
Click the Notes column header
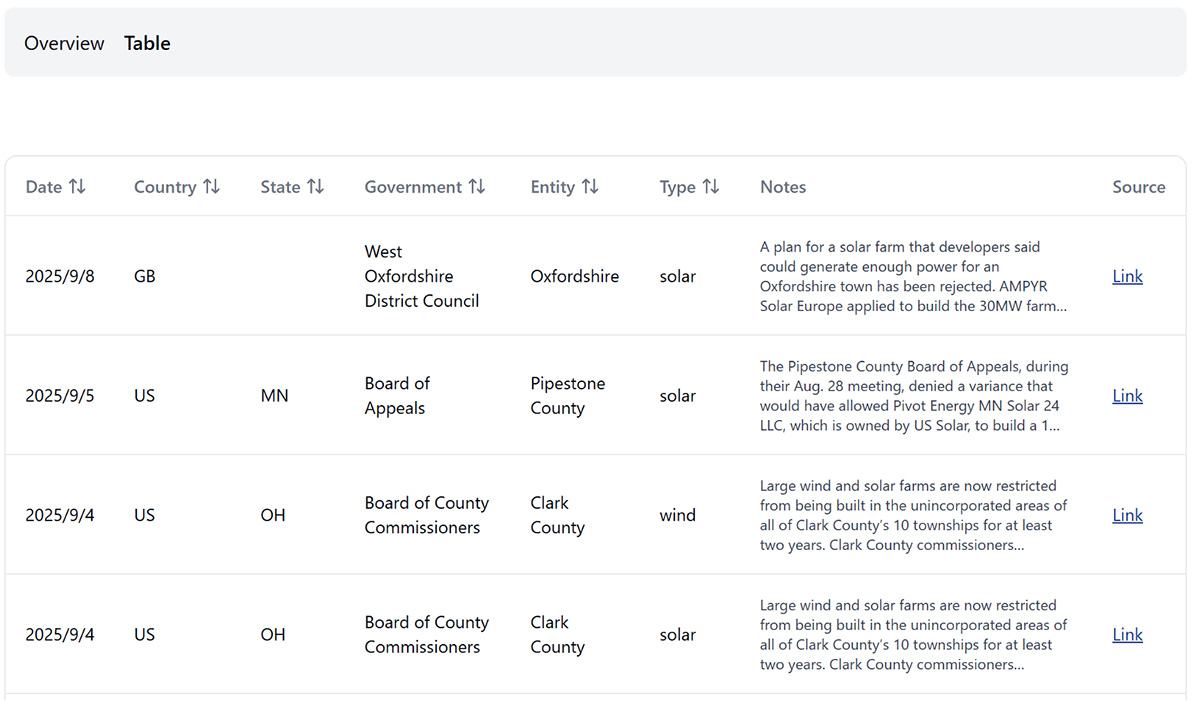coord(783,187)
